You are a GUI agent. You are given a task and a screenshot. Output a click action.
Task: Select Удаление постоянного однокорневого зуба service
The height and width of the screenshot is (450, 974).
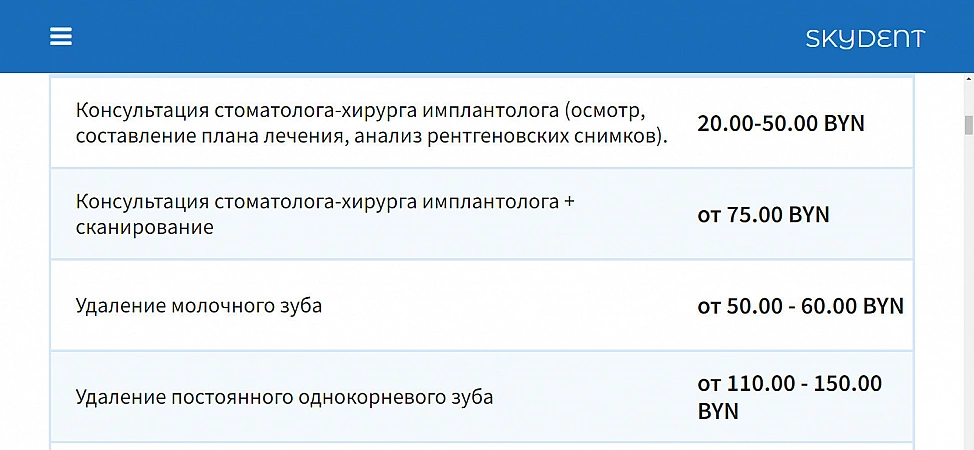pos(284,397)
